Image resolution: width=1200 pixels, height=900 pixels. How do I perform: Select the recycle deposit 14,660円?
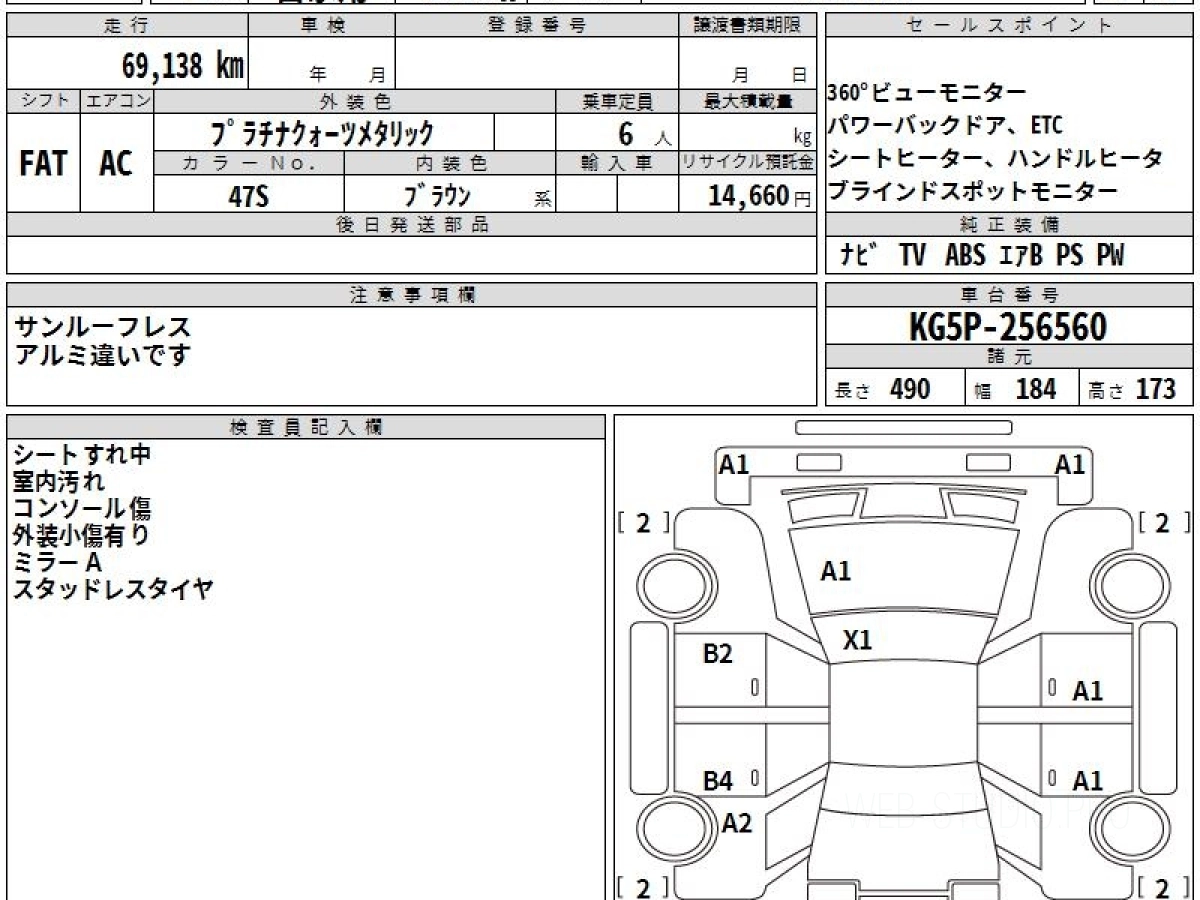click(x=759, y=196)
